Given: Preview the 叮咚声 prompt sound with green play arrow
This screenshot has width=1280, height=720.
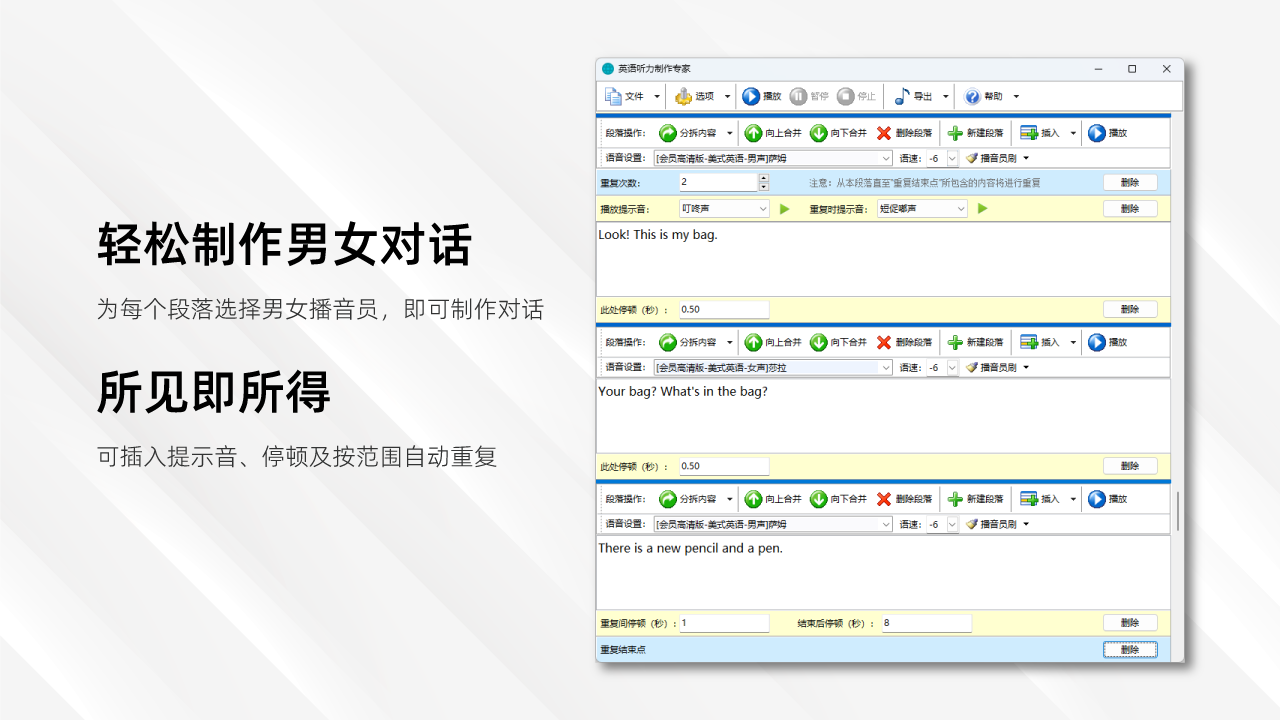Looking at the screenshot, I should 784,209.
